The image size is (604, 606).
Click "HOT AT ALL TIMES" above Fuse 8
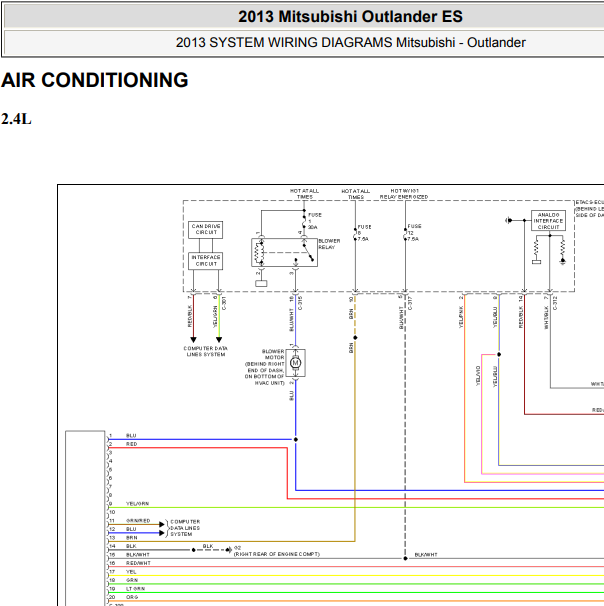[356, 194]
